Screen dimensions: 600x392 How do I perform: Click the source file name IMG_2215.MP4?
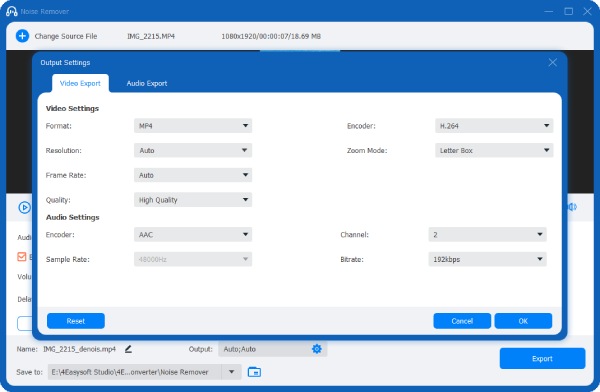point(151,36)
